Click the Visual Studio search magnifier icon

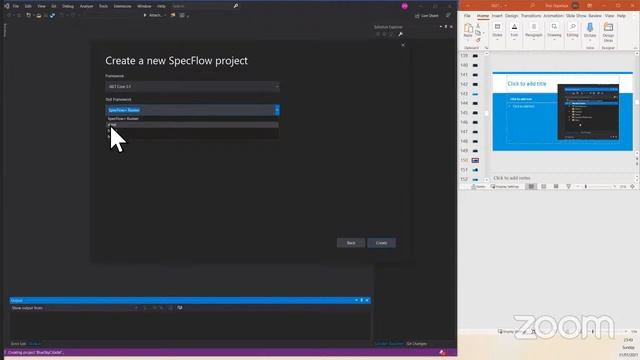(x=236, y=6)
